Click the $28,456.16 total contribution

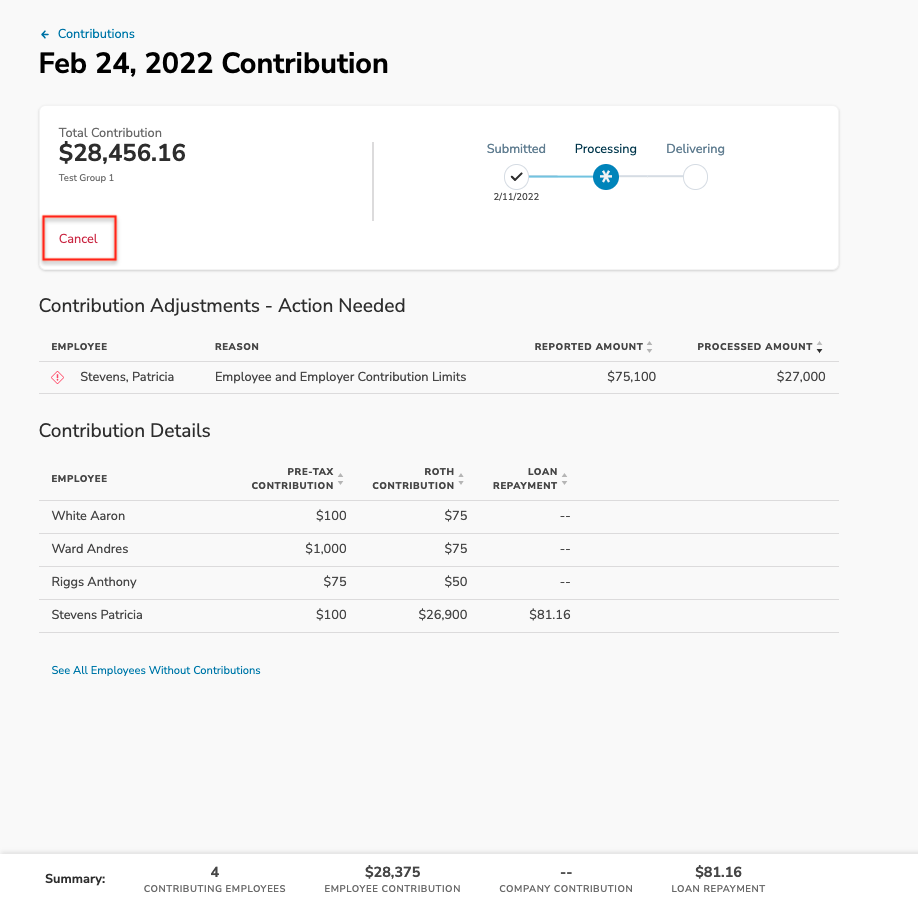(x=122, y=153)
